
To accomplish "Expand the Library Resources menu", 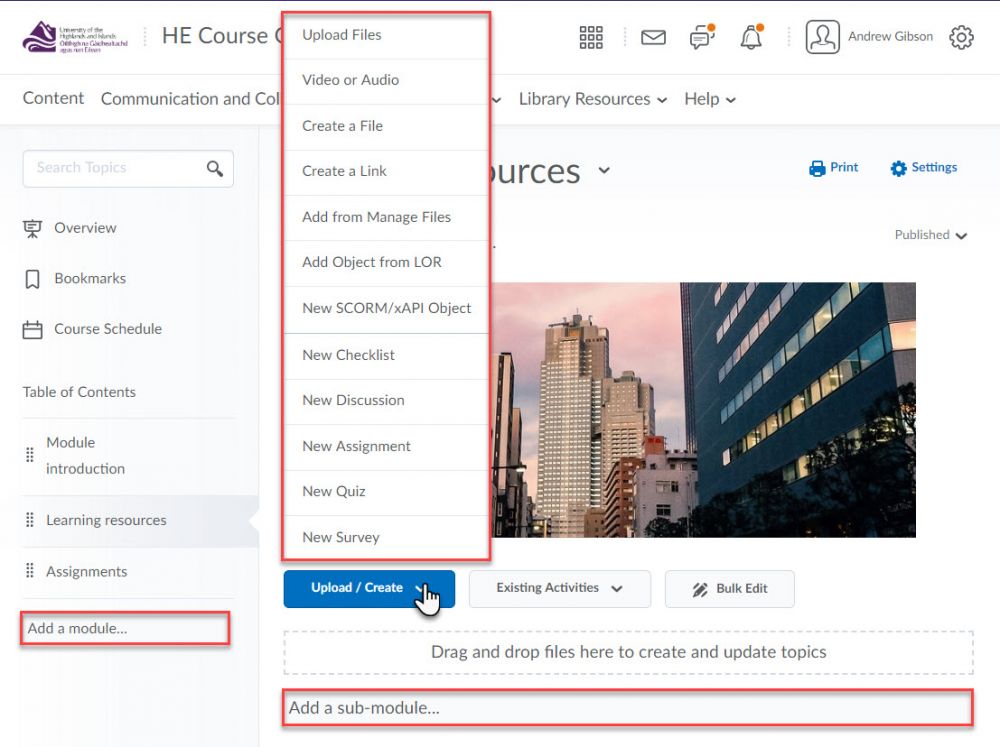I will (592, 99).
